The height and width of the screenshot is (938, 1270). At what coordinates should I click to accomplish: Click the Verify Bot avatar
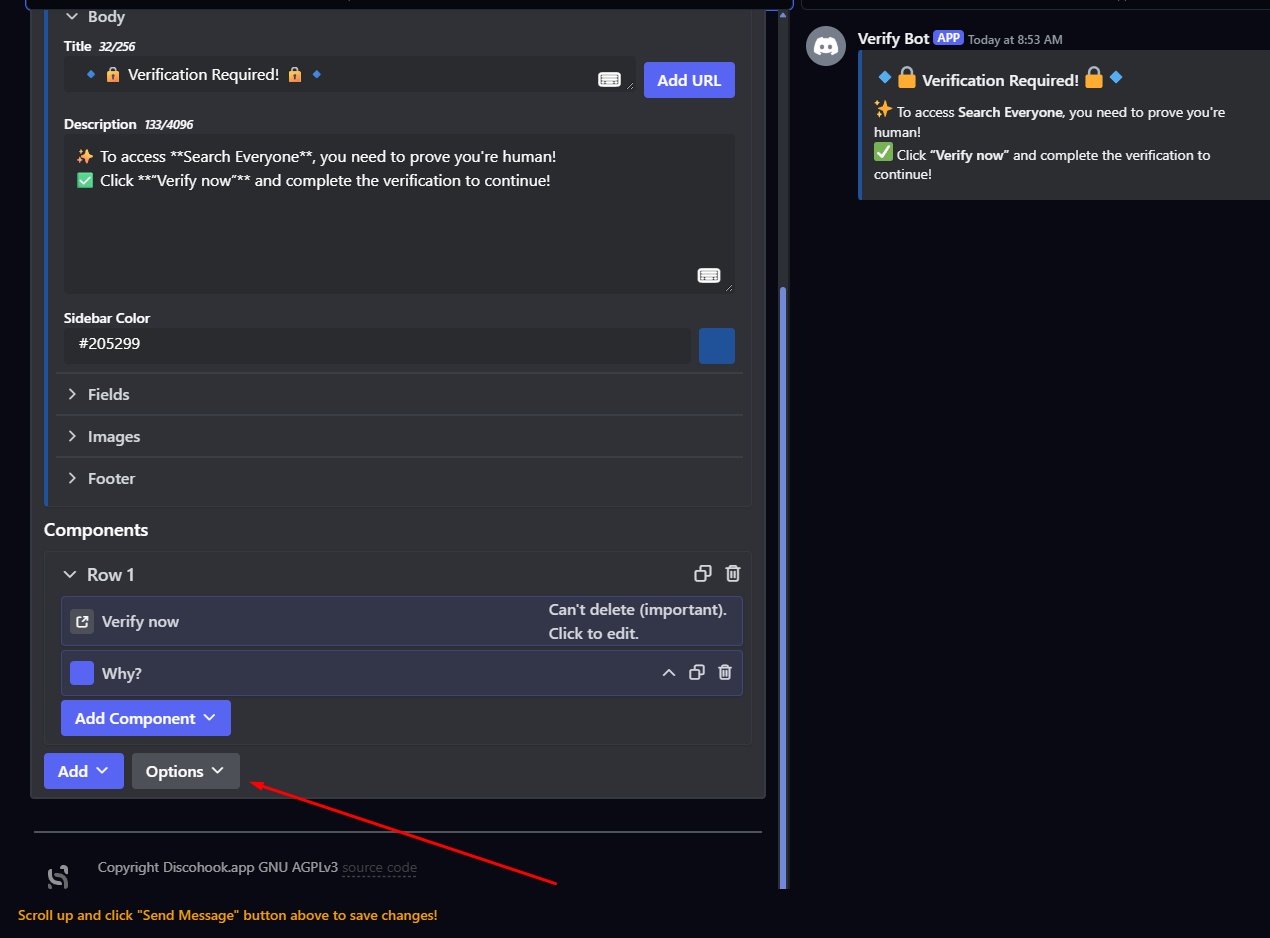pos(826,46)
